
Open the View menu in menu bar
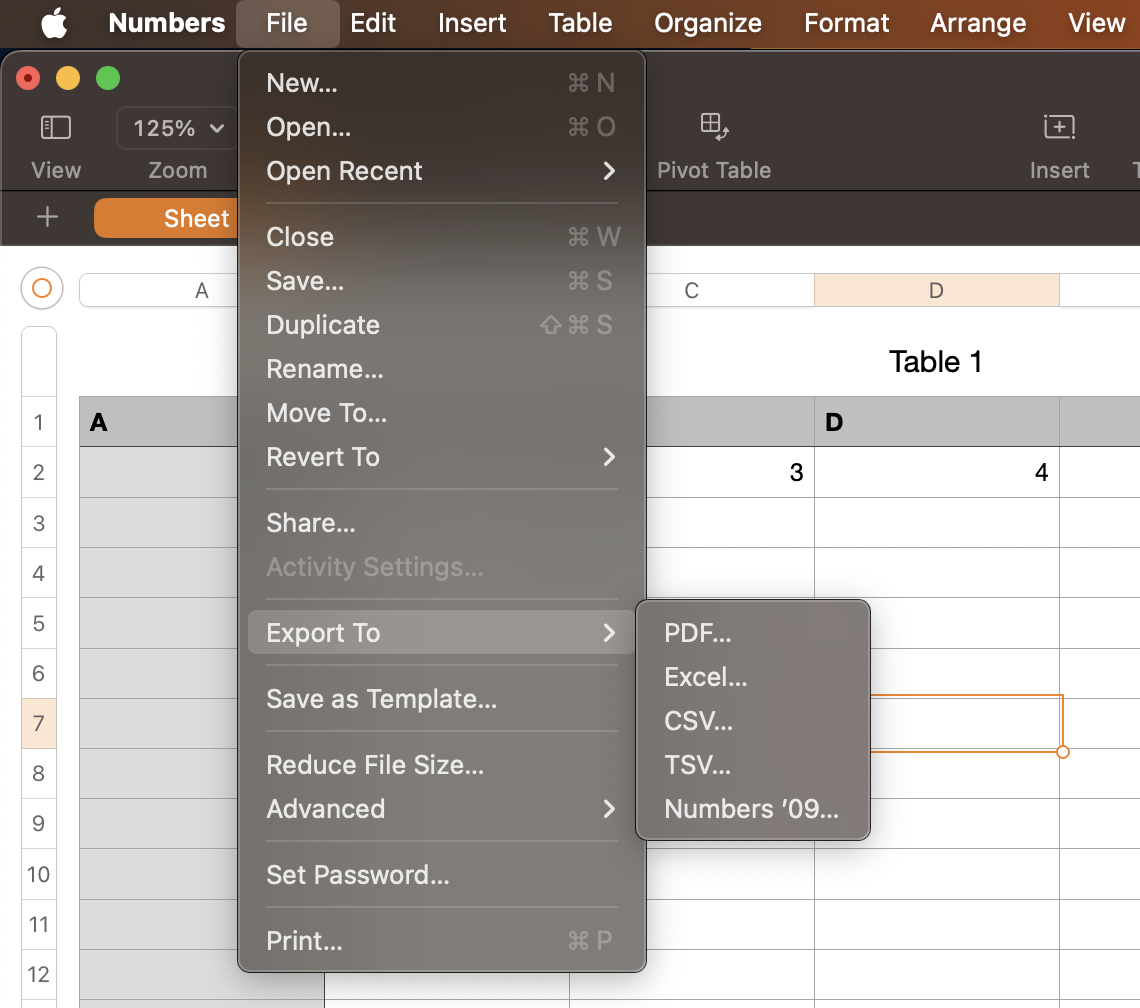(1096, 23)
